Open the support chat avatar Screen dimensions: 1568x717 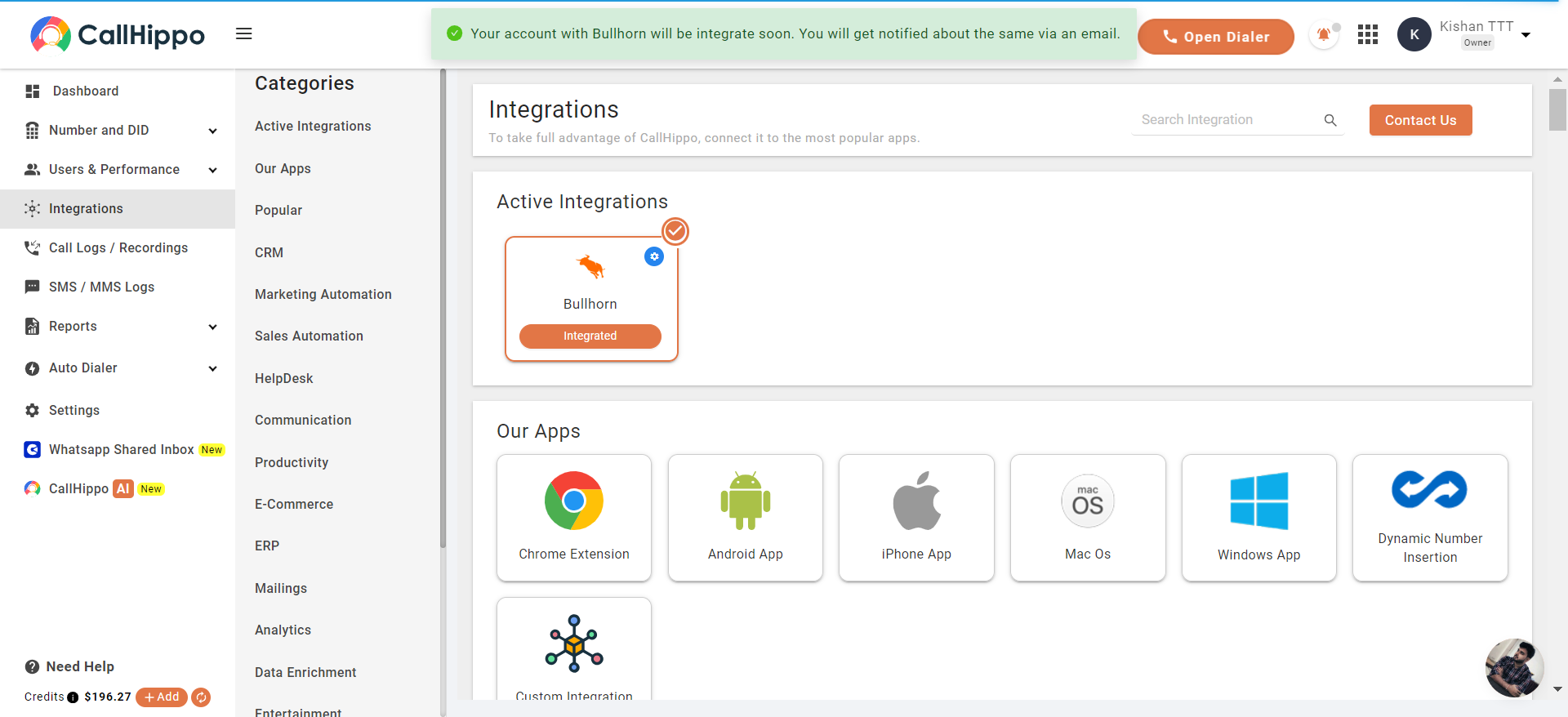[1514, 667]
